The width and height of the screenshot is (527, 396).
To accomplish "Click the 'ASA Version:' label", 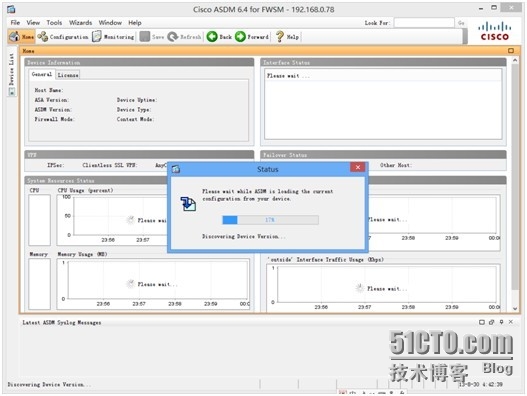I will pos(51,100).
